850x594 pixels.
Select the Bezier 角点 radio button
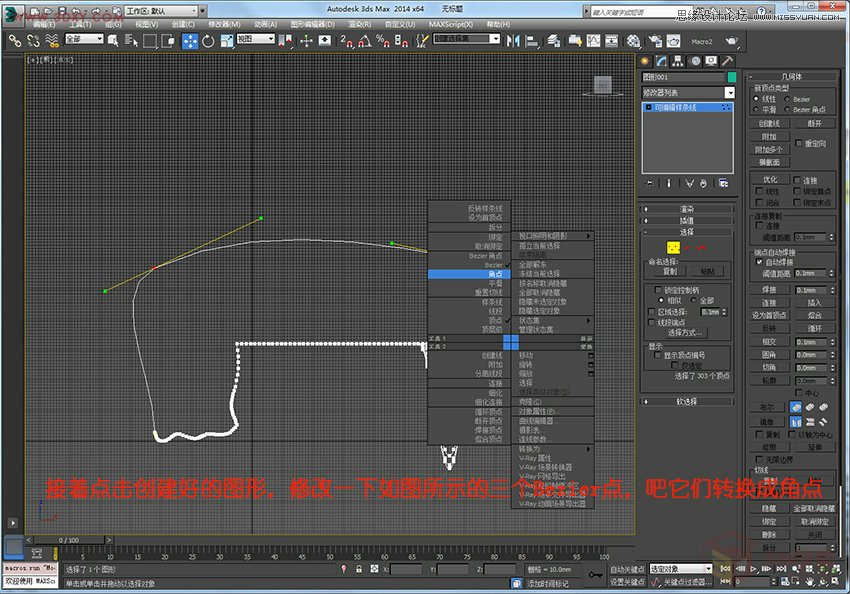pos(787,109)
